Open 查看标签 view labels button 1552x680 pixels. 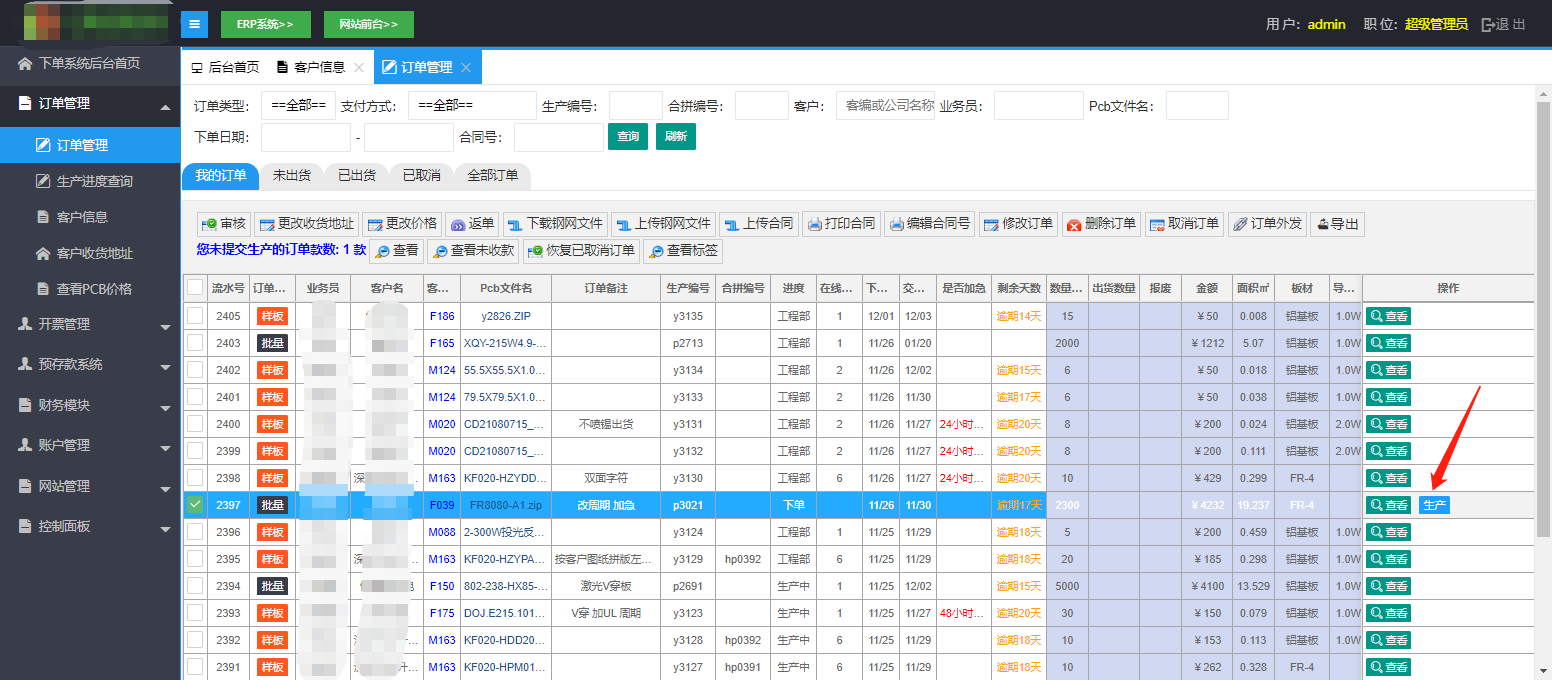coord(683,251)
